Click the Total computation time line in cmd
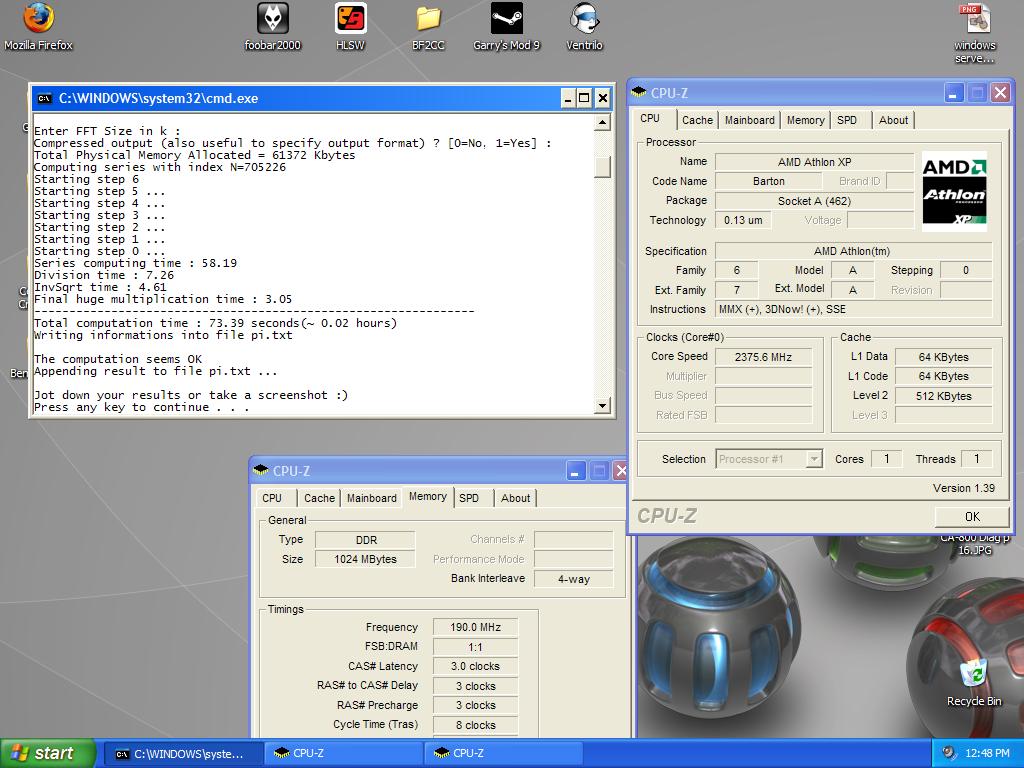Screen dimensions: 1024x768 [216, 323]
